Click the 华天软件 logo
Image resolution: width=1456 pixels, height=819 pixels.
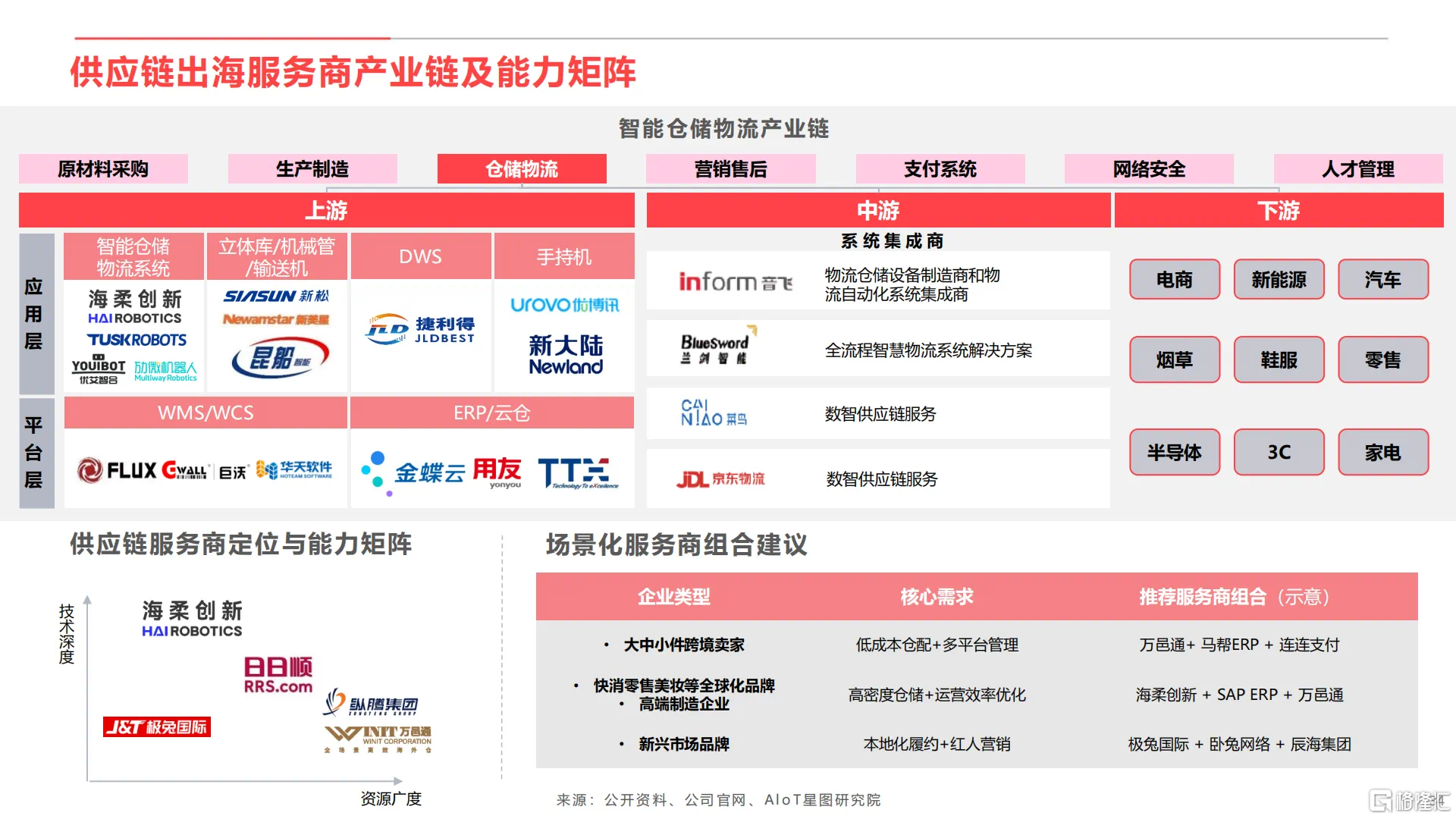click(x=294, y=469)
